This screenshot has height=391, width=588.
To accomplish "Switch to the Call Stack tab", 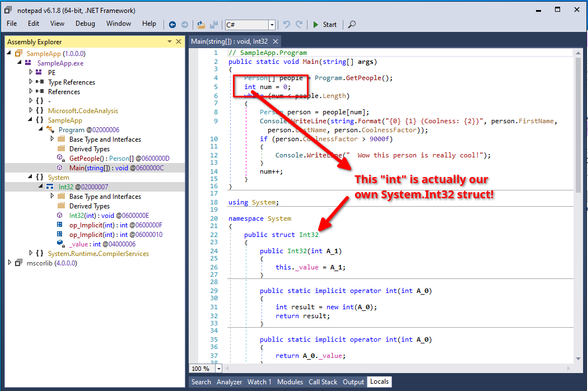I will pyautogui.click(x=322, y=382).
